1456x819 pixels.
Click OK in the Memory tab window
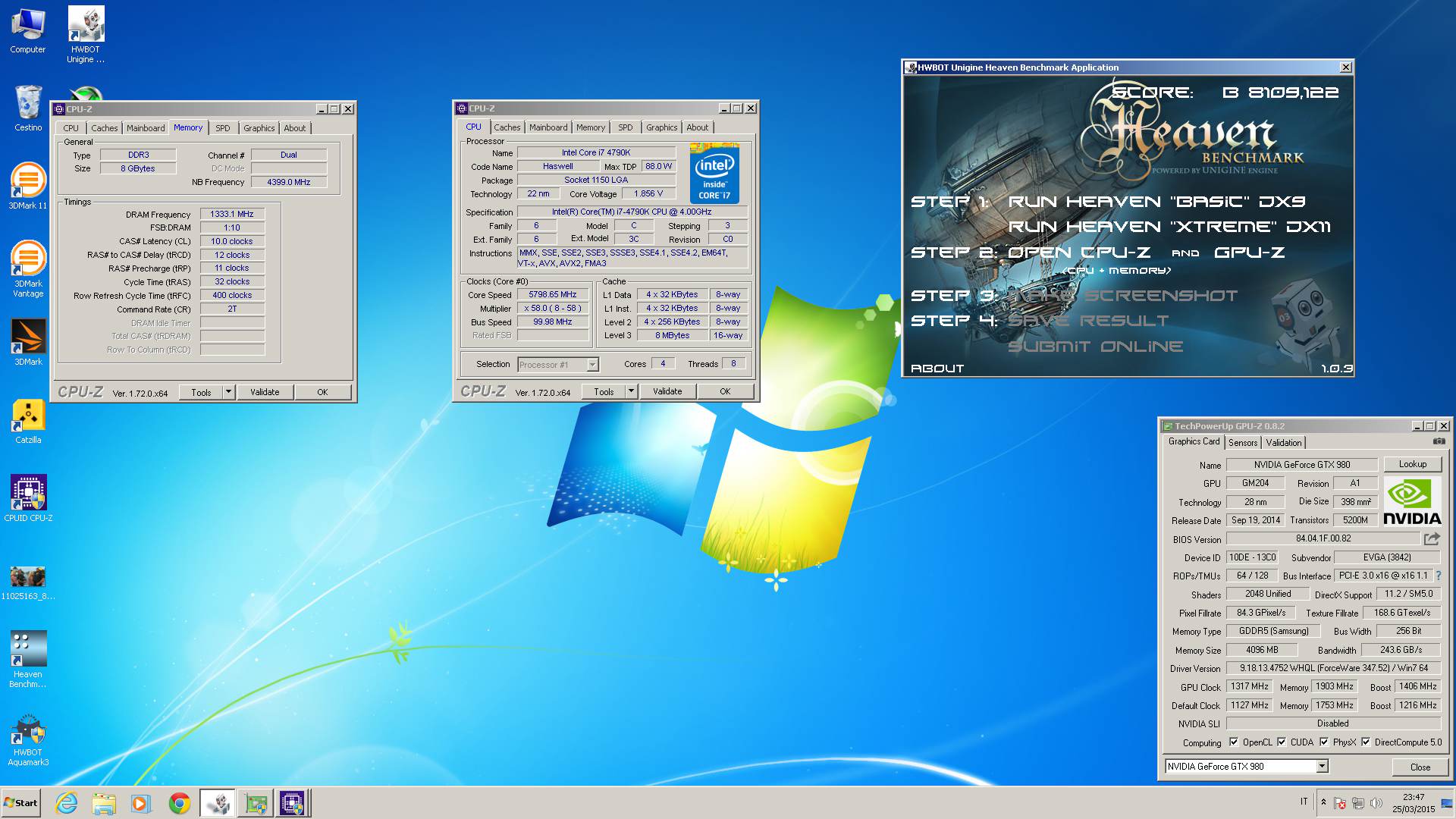(322, 392)
